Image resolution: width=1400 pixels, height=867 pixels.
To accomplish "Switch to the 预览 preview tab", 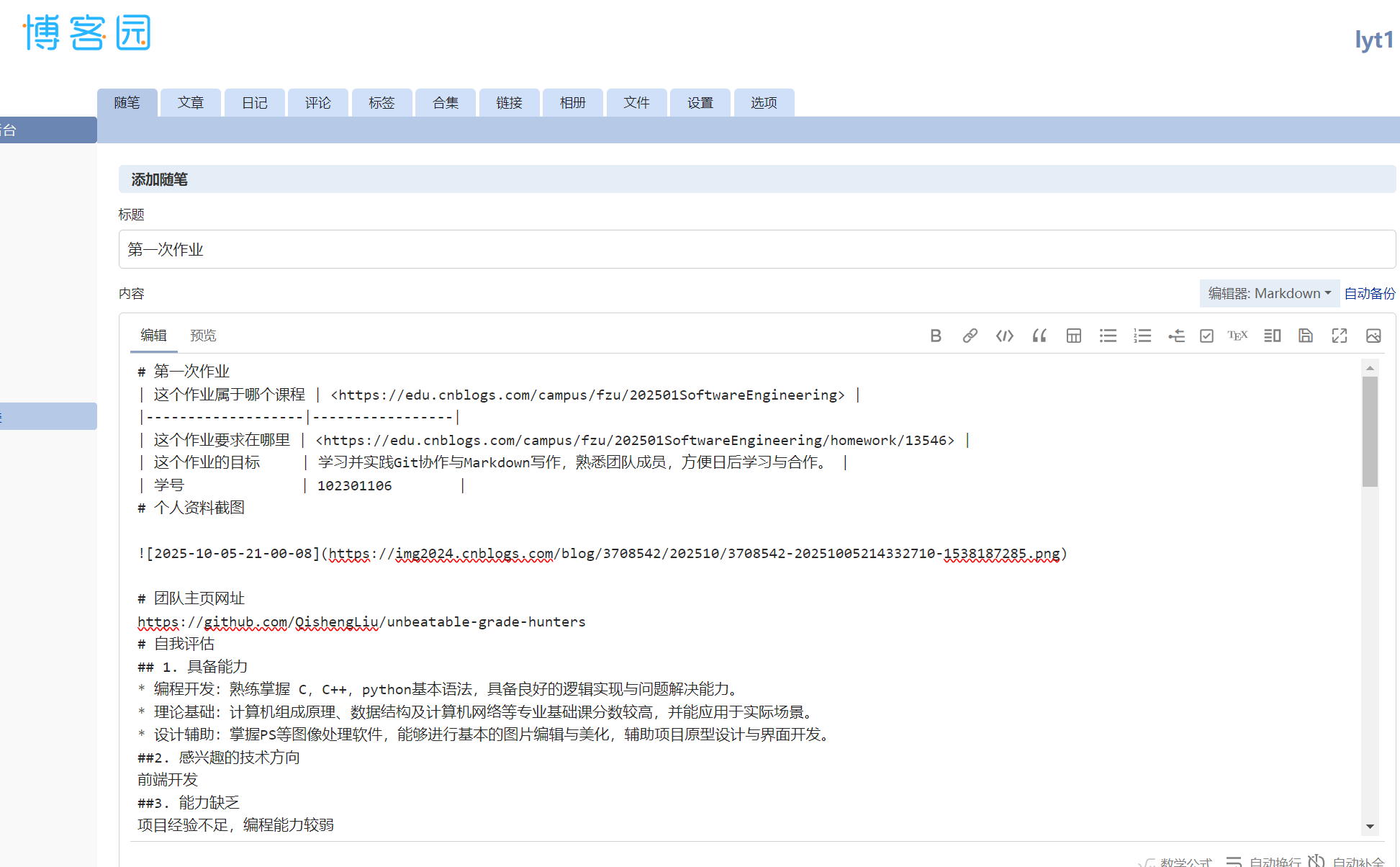I will pyautogui.click(x=203, y=336).
